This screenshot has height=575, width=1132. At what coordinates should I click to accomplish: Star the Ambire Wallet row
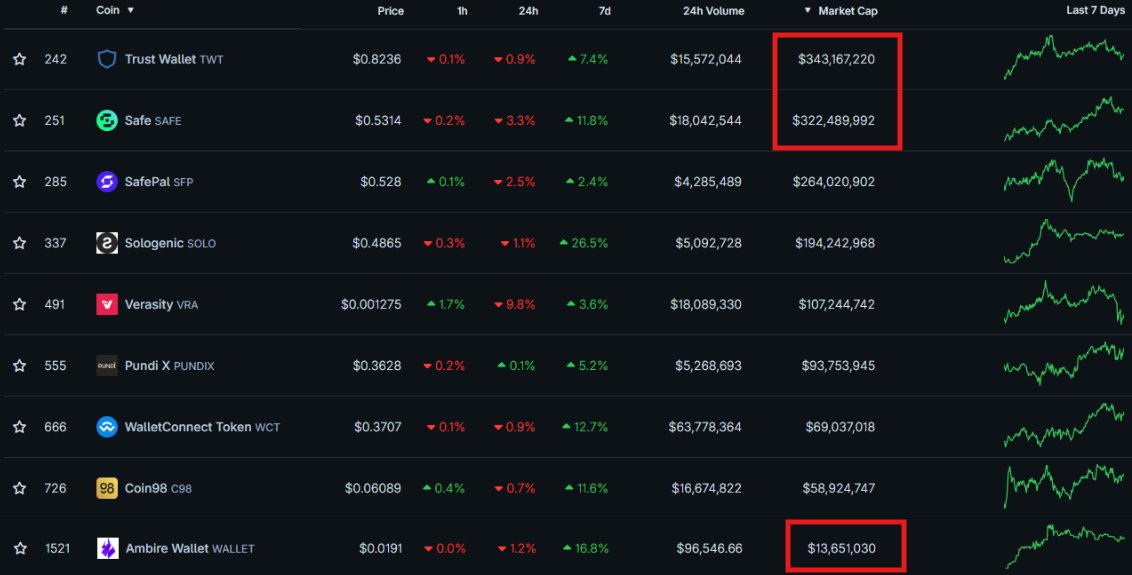click(19, 549)
